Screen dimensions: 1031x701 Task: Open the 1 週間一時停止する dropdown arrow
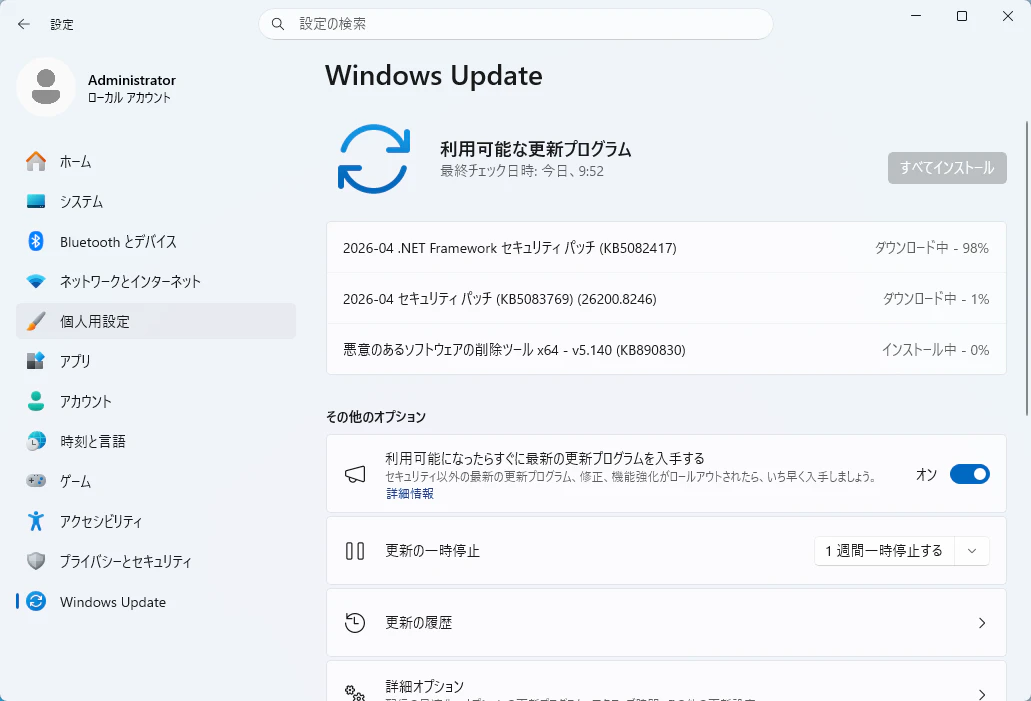pyautogui.click(x=972, y=551)
